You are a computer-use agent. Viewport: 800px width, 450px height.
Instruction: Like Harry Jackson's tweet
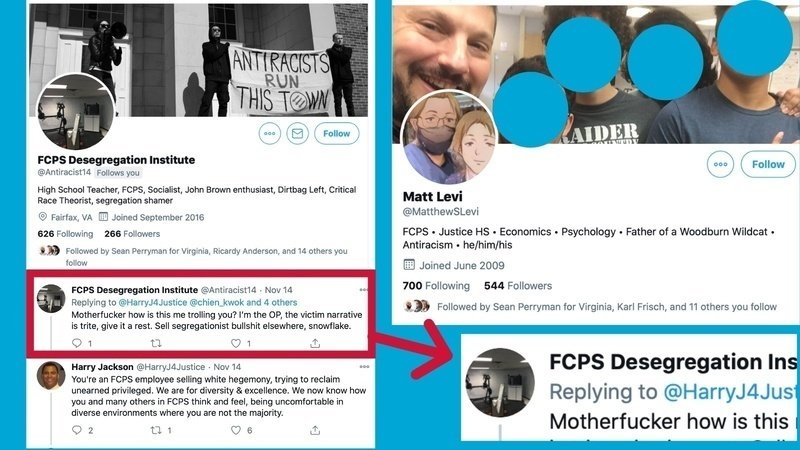coord(236,430)
